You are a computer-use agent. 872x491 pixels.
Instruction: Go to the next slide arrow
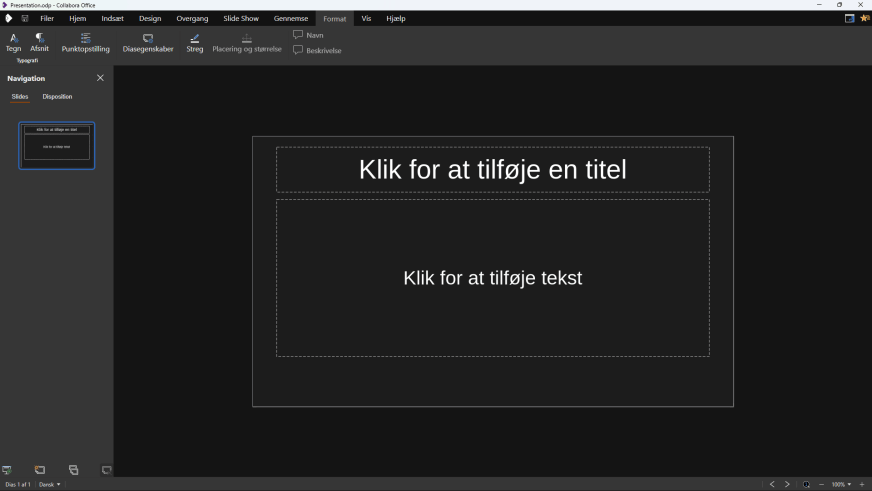(x=787, y=484)
